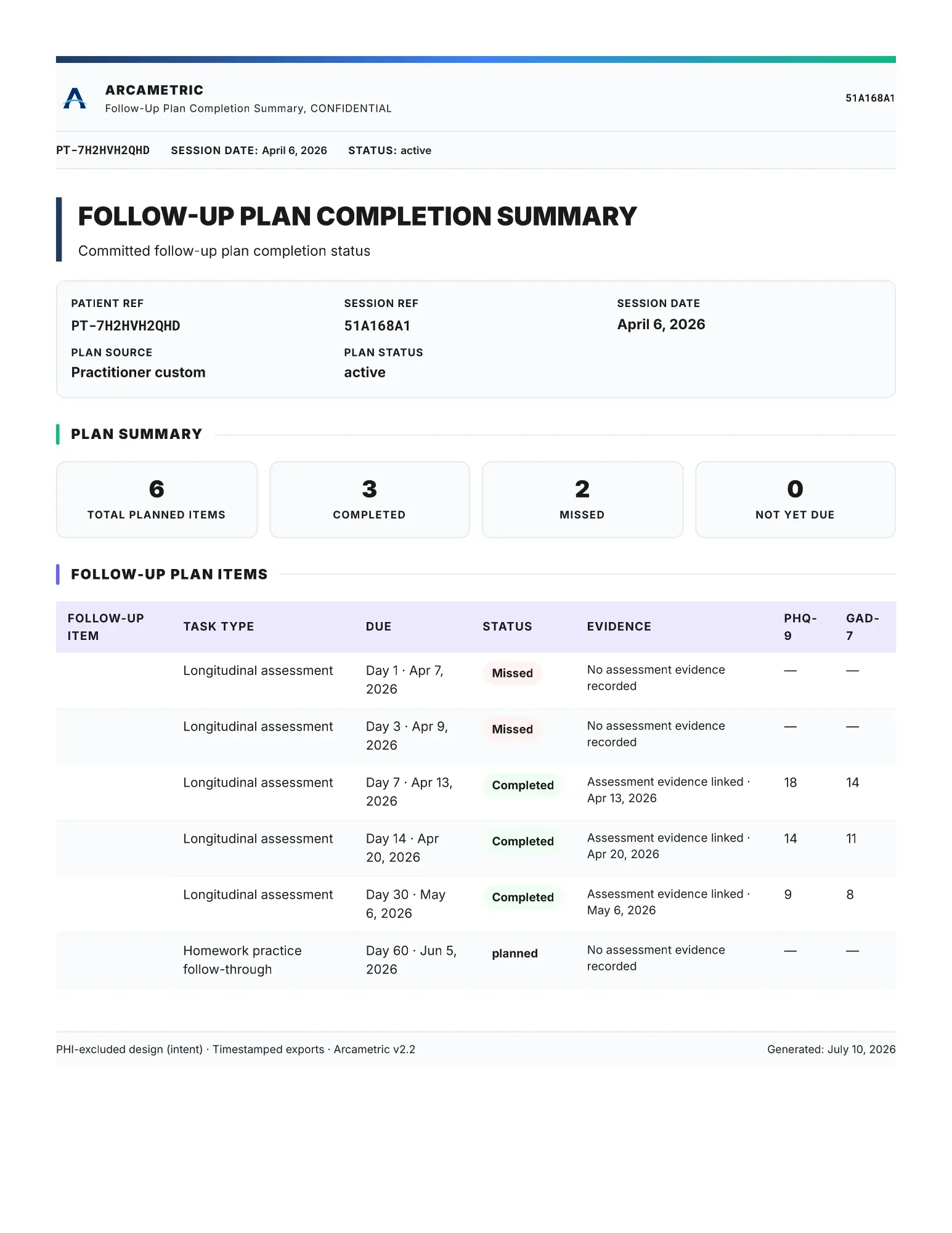Click the Arcametric logo icon

pyautogui.click(x=75, y=99)
